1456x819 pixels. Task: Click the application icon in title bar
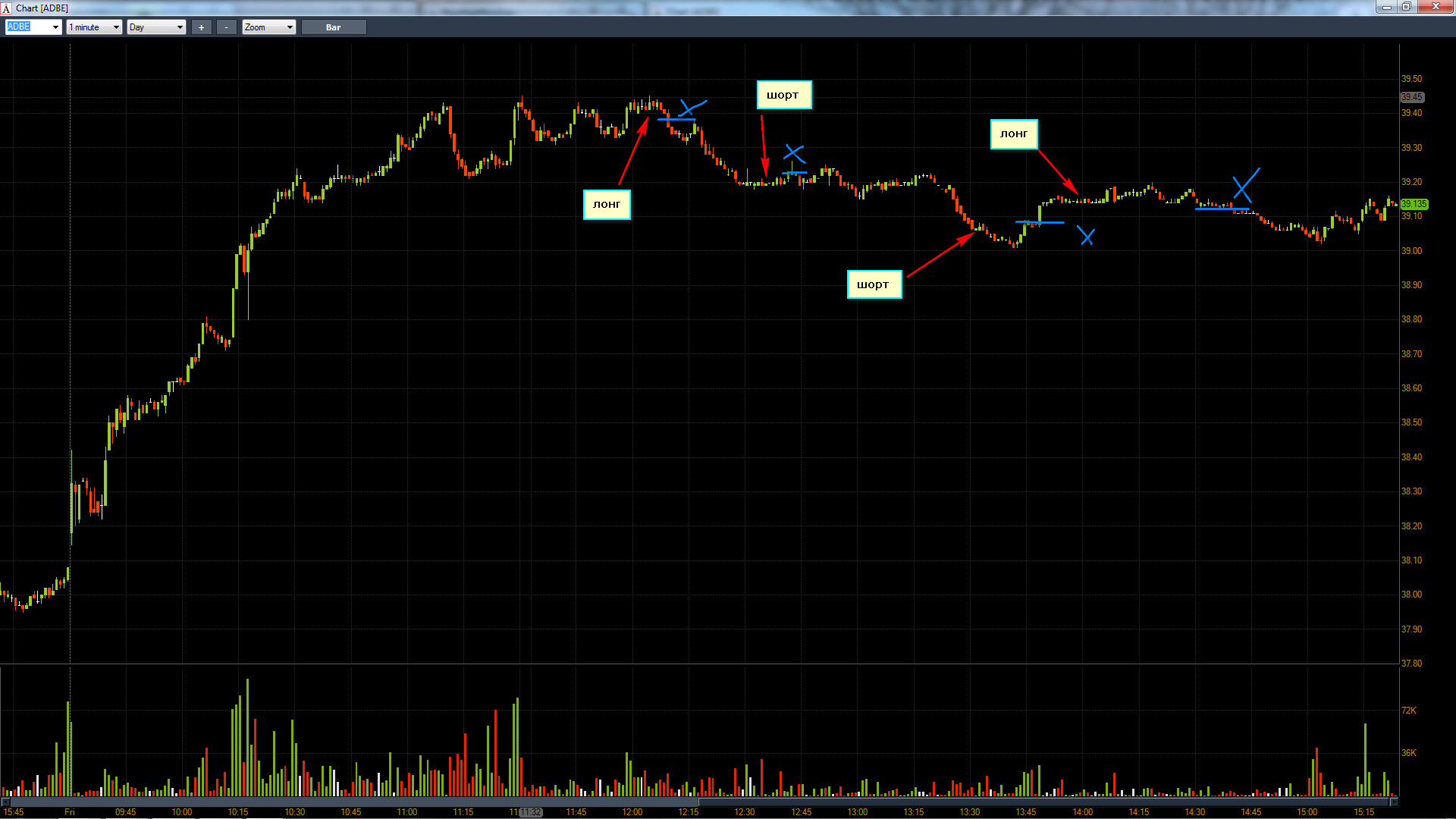tap(6, 8)
